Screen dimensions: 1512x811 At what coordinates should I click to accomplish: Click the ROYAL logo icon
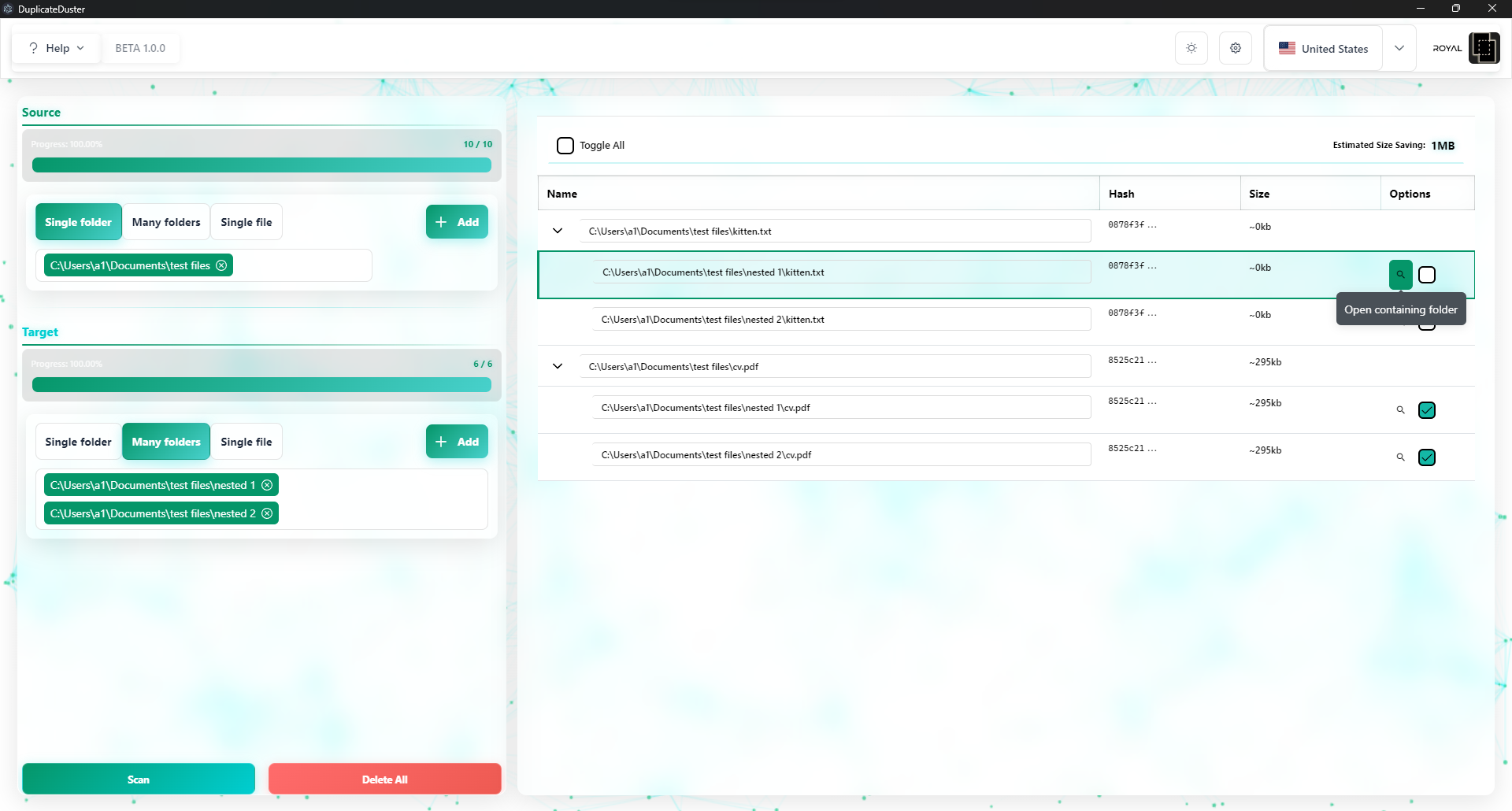1484,47
